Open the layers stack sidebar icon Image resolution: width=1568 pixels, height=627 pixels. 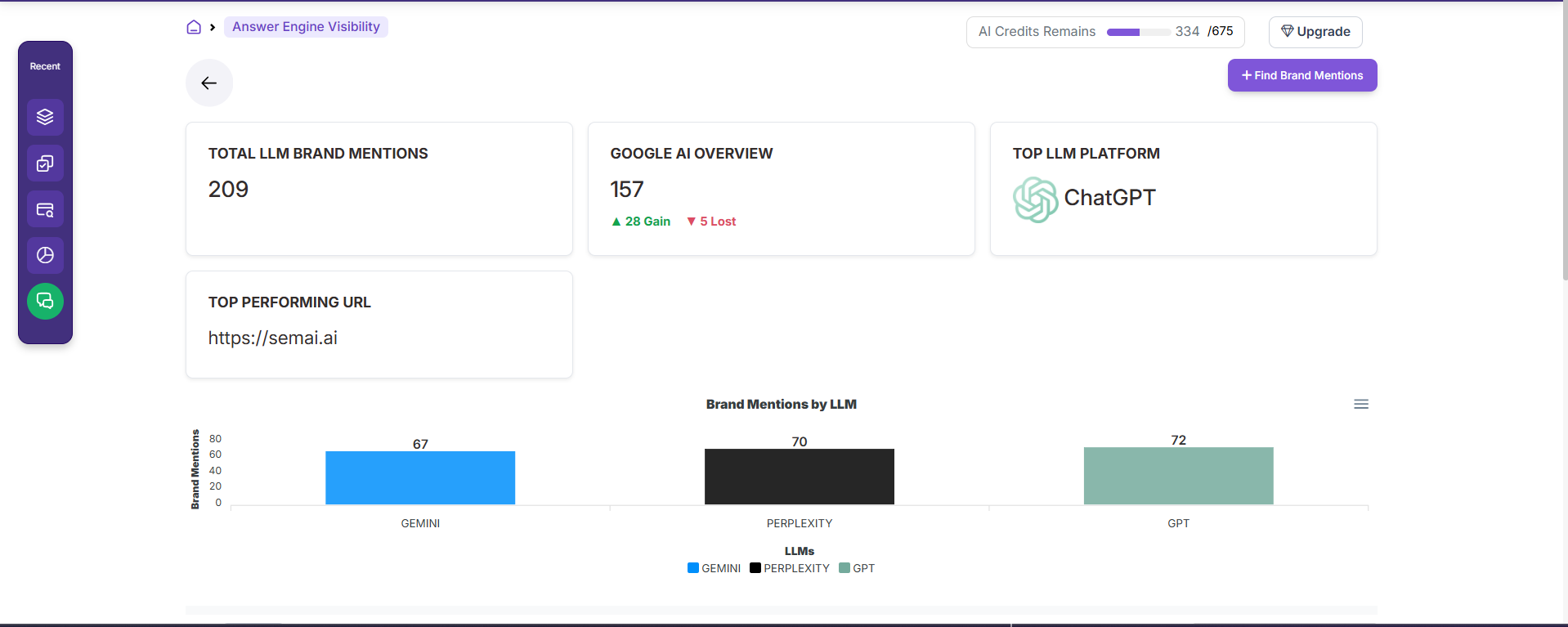point(45,117)
